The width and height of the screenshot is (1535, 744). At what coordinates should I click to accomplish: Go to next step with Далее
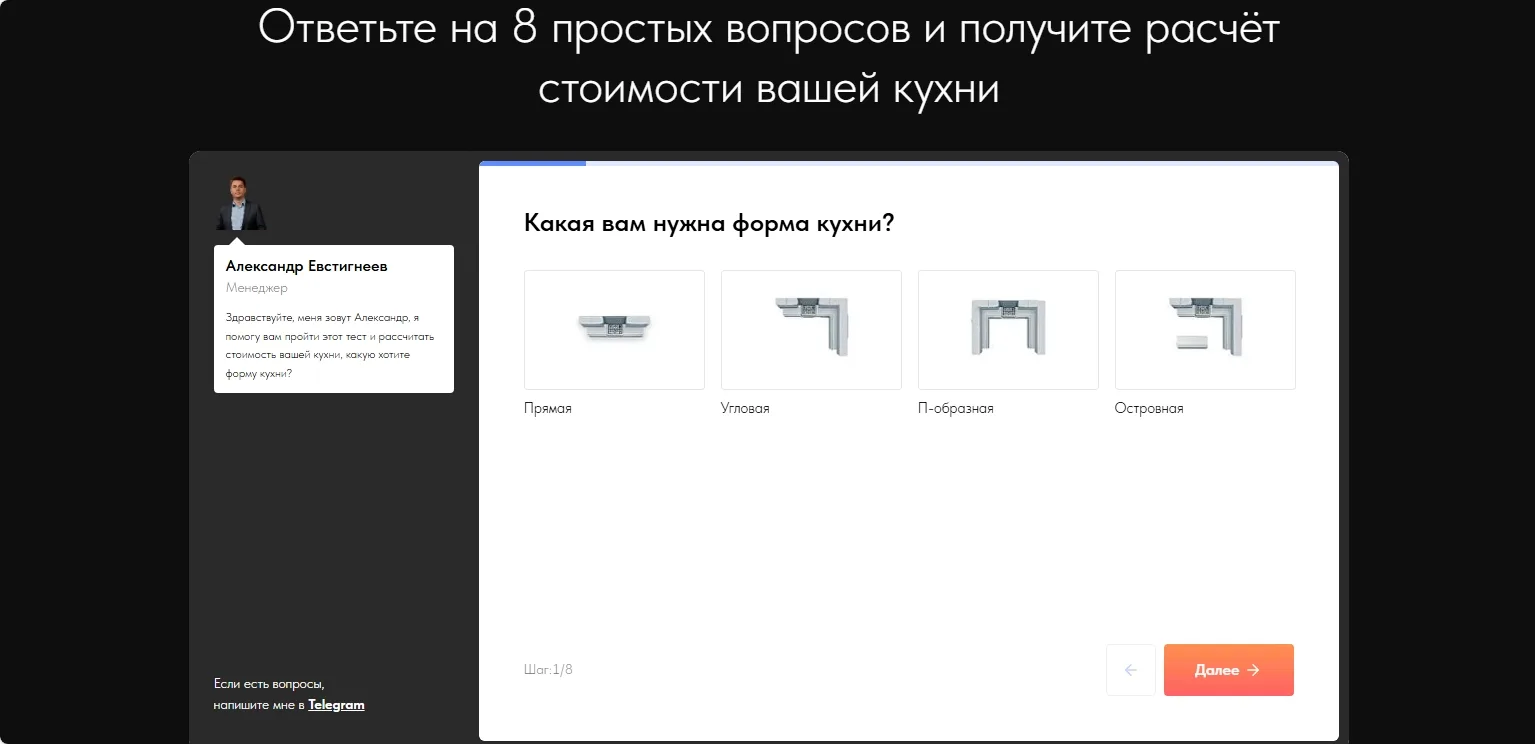tap(1229, 670)
